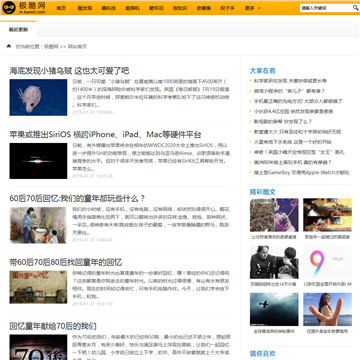Viewport: 360px width, 360px height.
Task: Open the 70後 article thumbnail
Action: tap(38, 347)
